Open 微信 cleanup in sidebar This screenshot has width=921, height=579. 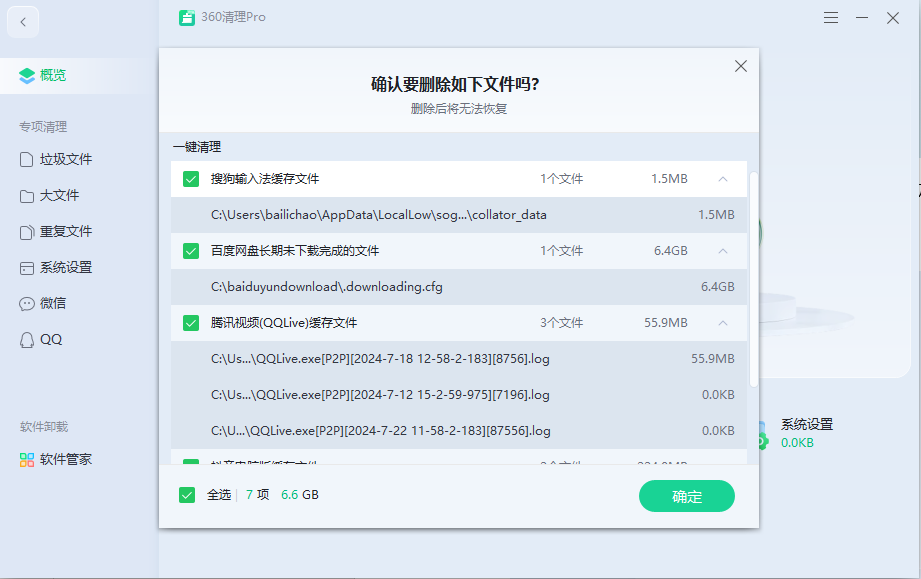[x=42, y=304]
